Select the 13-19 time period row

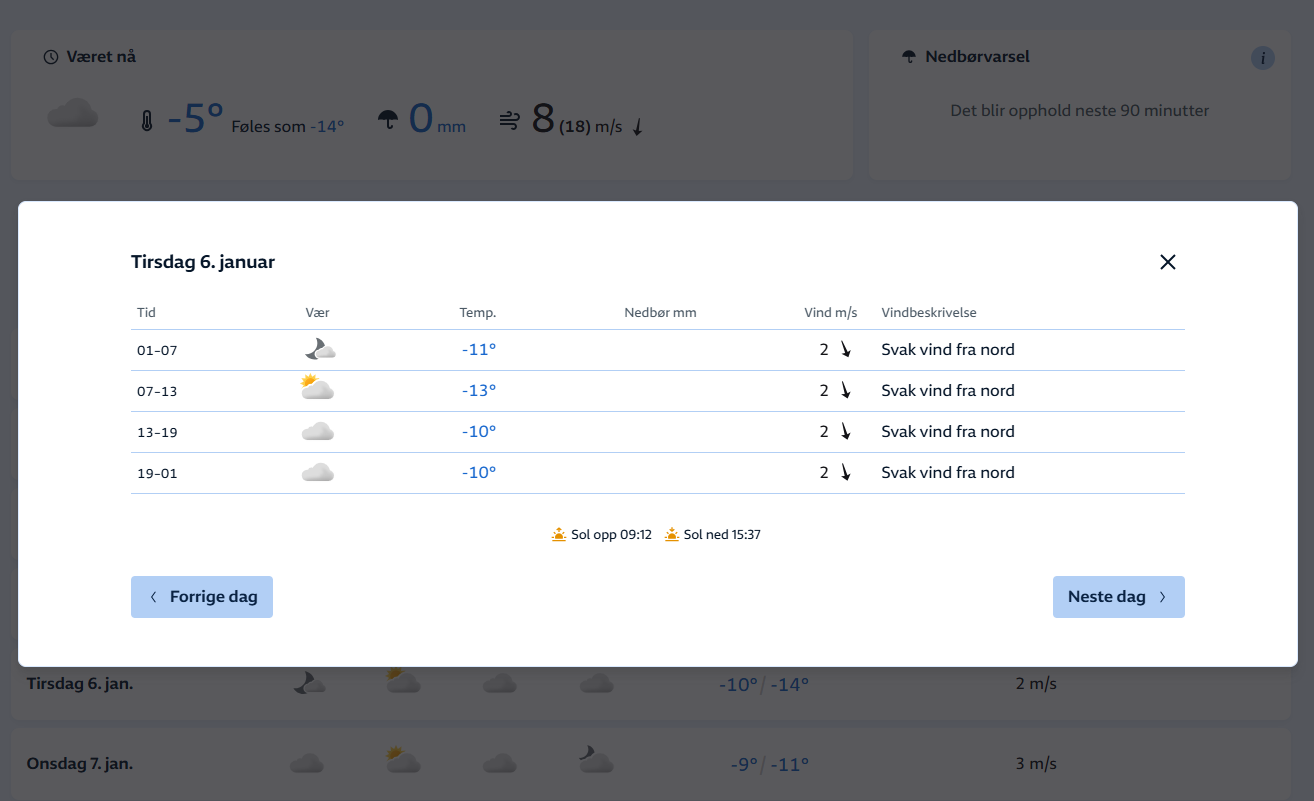click(x=157, y=432)
